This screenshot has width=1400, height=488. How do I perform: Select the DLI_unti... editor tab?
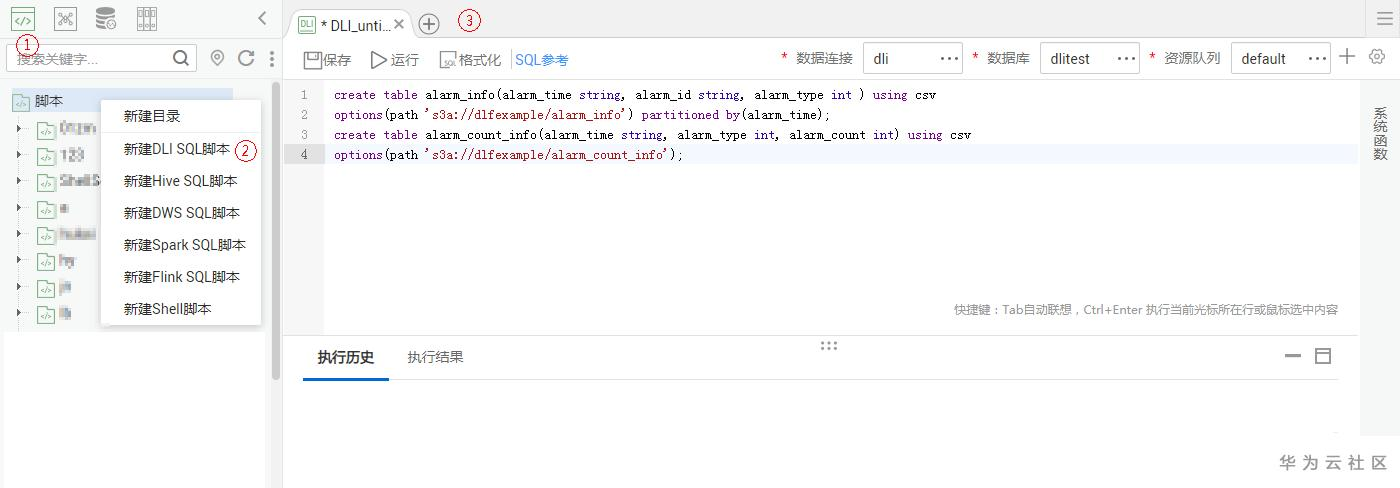(349, 25)
